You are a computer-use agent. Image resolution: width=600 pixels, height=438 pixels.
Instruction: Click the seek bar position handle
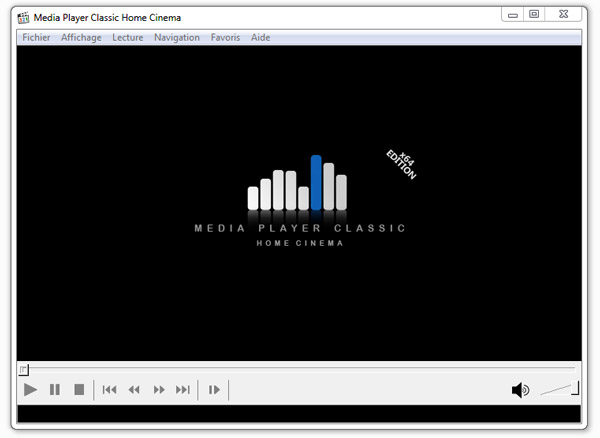pyautogui.click(x=23, y=370)
